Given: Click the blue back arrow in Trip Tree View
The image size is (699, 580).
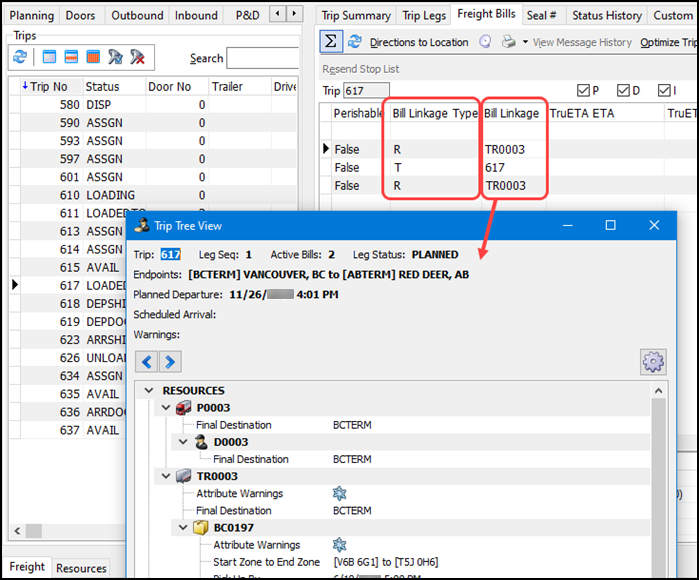Looking at the screenshot, I should click(x=146, y=361).
